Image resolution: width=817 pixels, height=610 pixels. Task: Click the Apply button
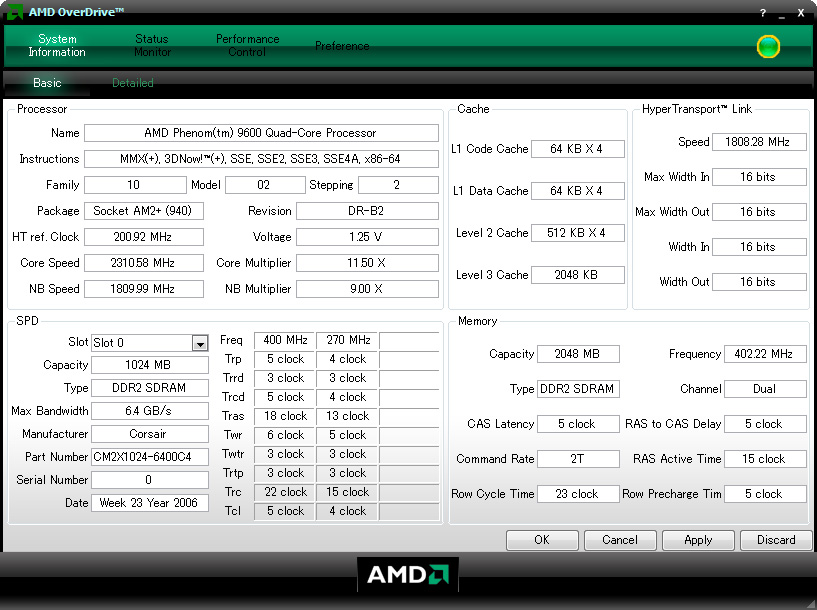(698, 540)
